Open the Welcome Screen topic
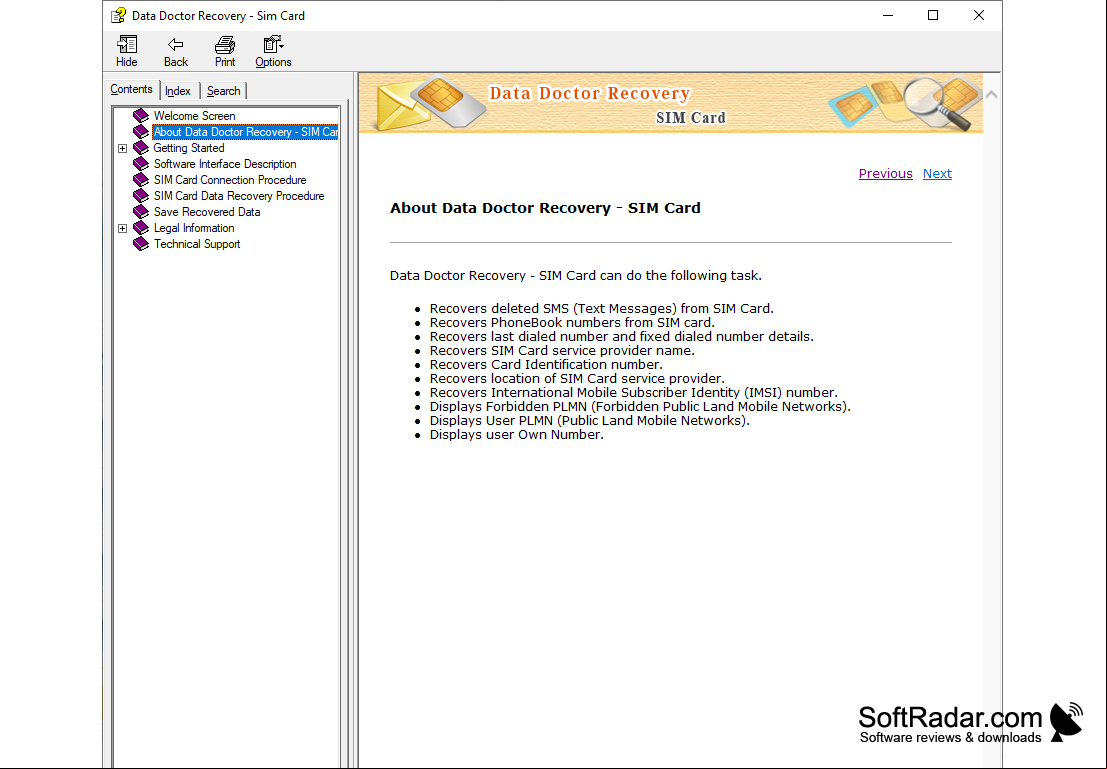 (195, 116)
